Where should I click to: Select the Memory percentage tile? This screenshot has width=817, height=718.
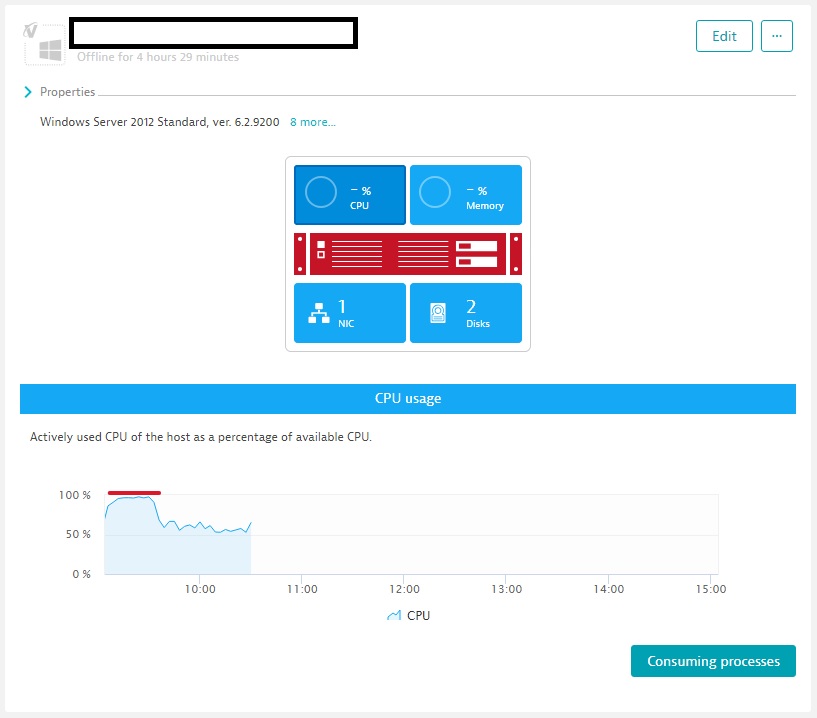pyautogui.click(x=466, y=196)
